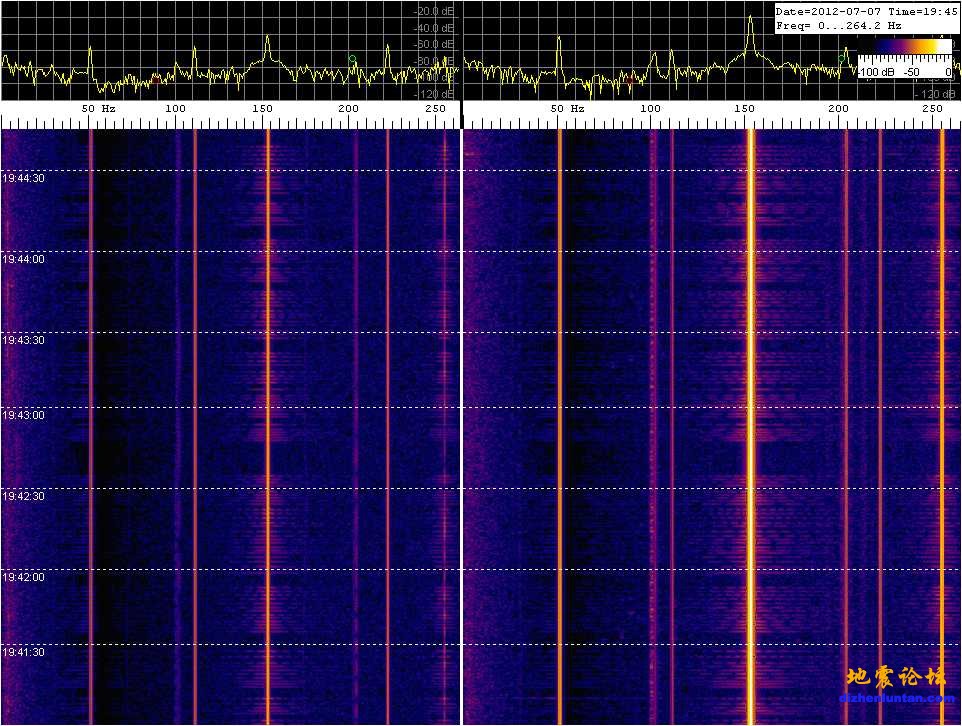Screen dimensions: 962x726
Task: Click the color palette gradient bar
Action: point(905,47)
